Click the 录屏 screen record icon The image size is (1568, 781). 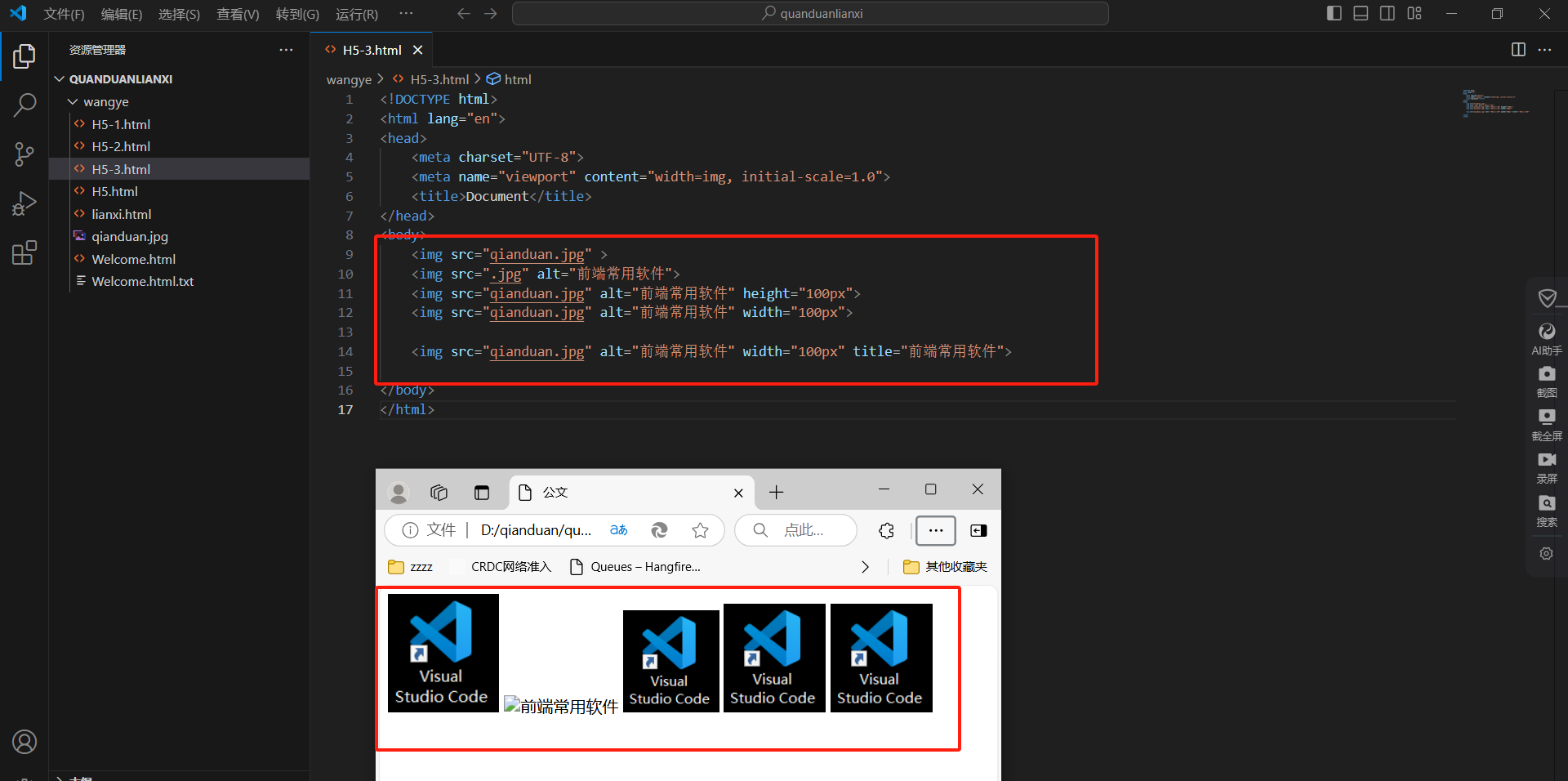coord(1547,467)
